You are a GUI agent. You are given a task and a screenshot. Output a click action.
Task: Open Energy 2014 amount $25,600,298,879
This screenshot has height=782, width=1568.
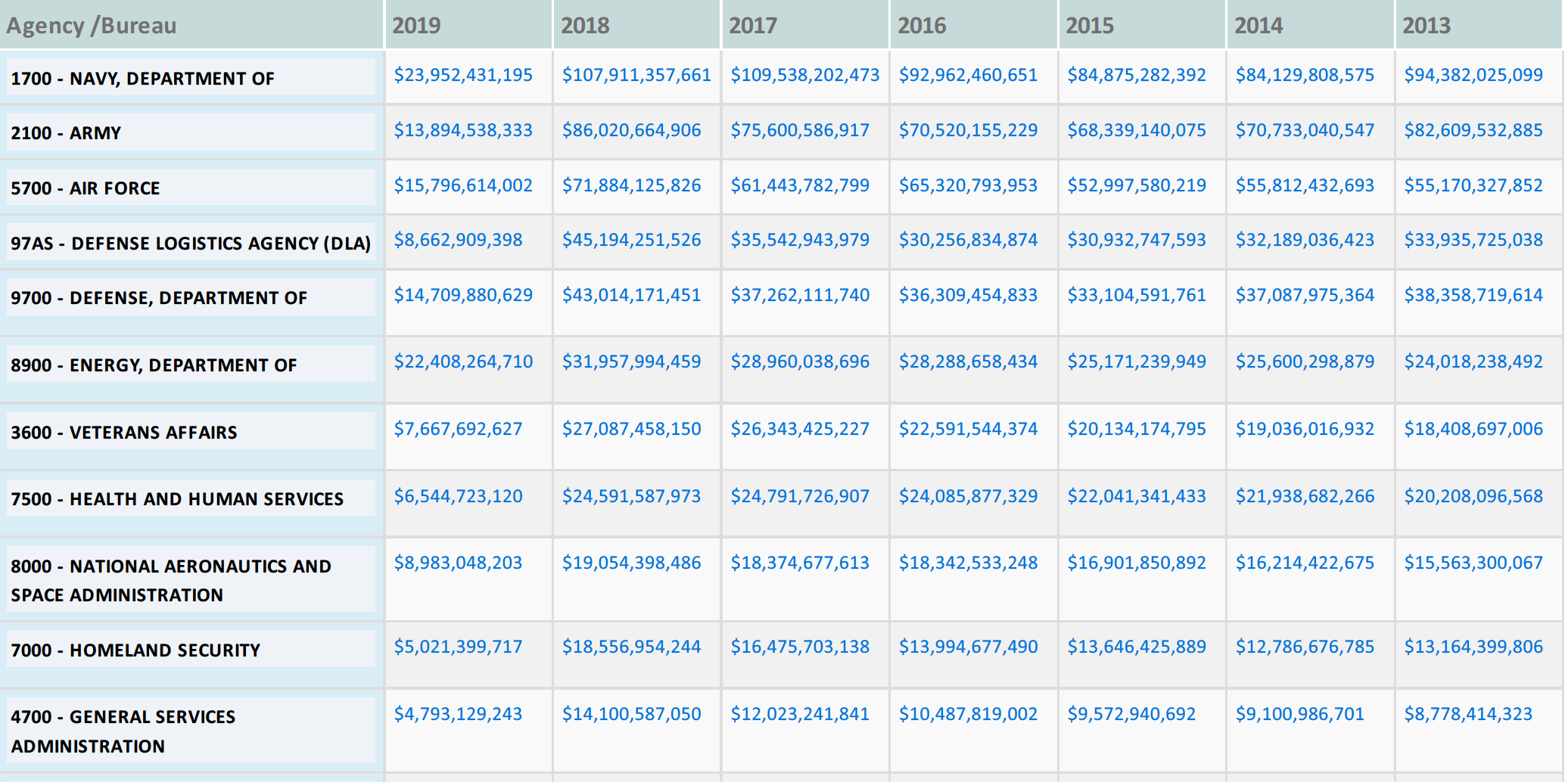[x=1305, y=362]
